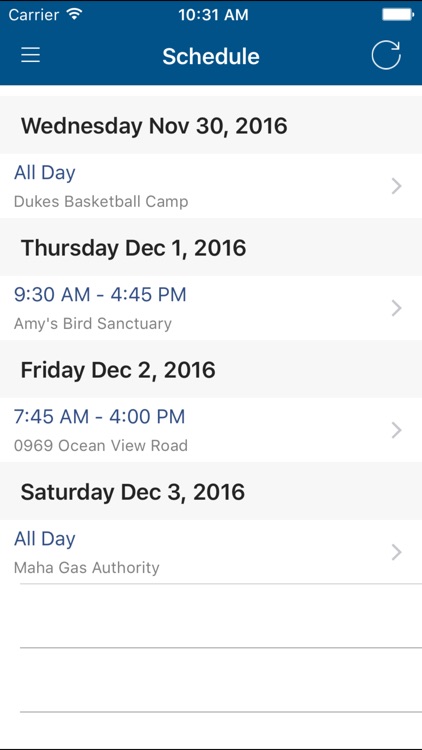The width and height of the screenshot is (422, 750).
Task: Tap the Schedule title
Action: click(x=211, y=56)
